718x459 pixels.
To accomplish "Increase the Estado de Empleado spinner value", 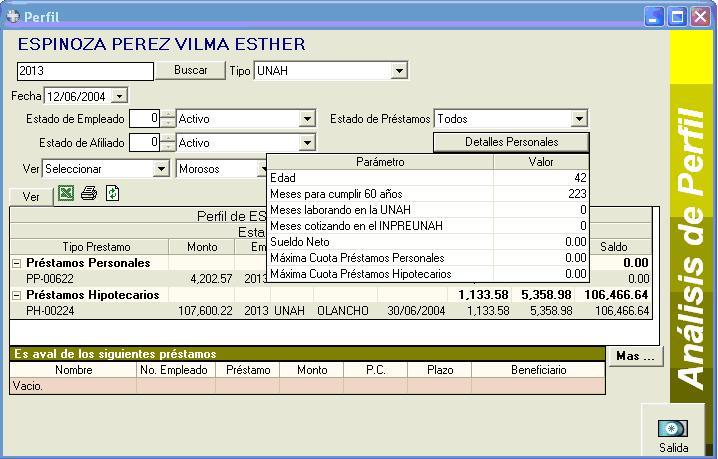I will (169, 115).
